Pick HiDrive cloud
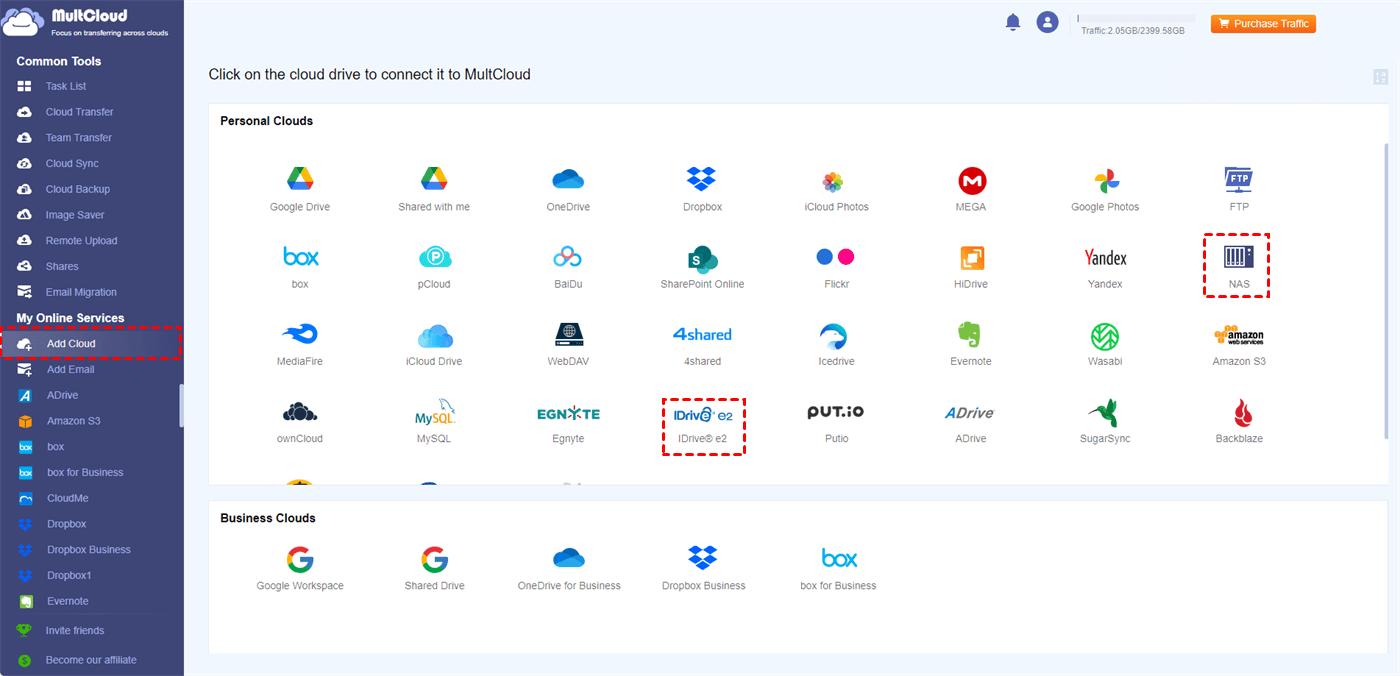The image size is (1400, 676). pos(972,258)
